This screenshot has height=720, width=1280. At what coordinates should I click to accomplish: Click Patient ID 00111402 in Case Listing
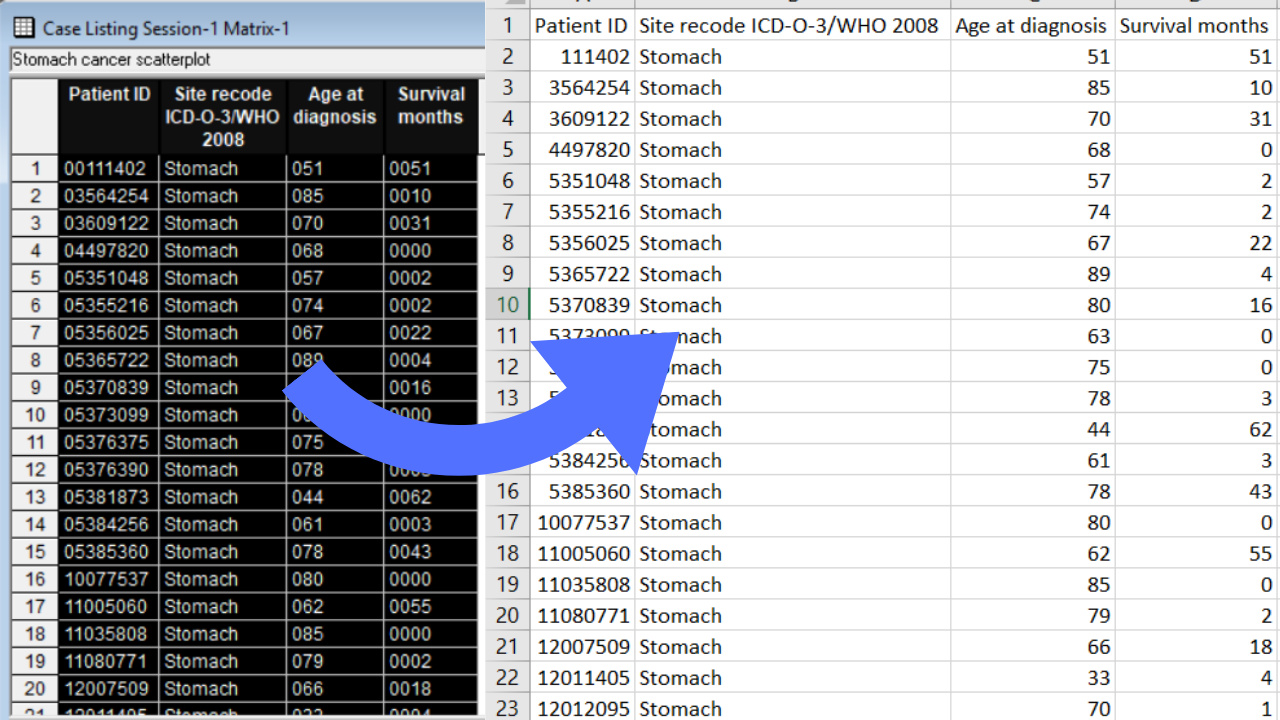tap(109, 168)
